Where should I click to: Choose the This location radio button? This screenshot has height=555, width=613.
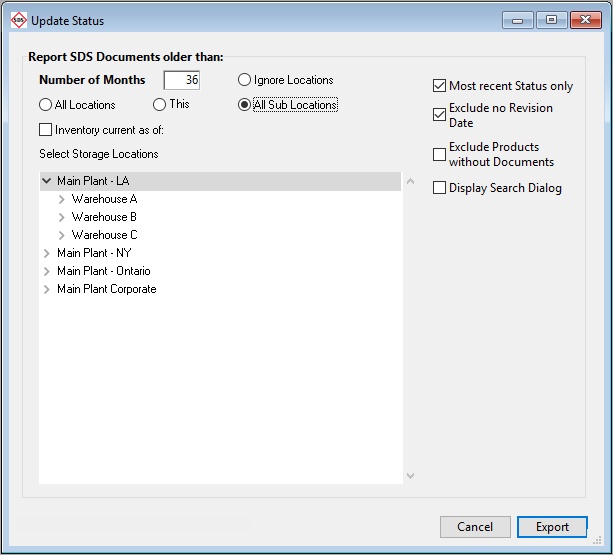tap(159, 105)
